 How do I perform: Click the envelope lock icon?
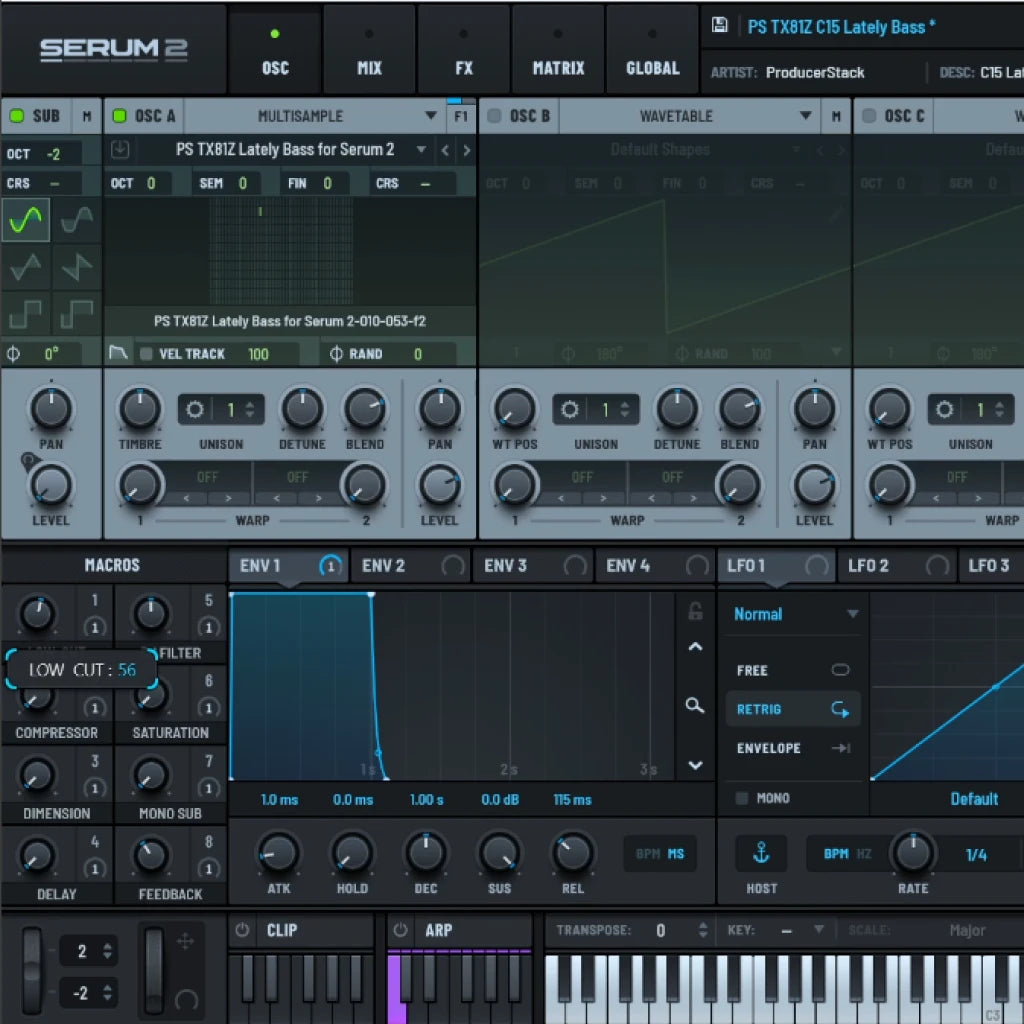695,612
